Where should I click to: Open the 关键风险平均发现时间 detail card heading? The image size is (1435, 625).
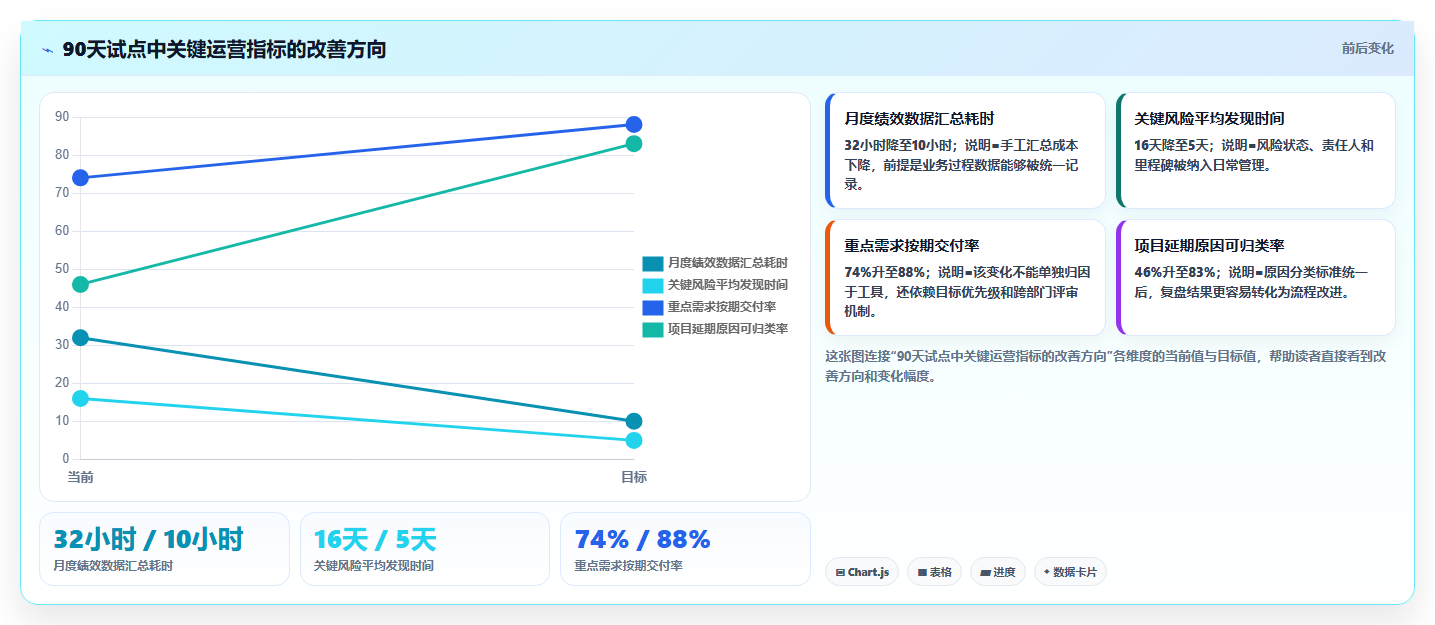click(x=1209, y=118)
